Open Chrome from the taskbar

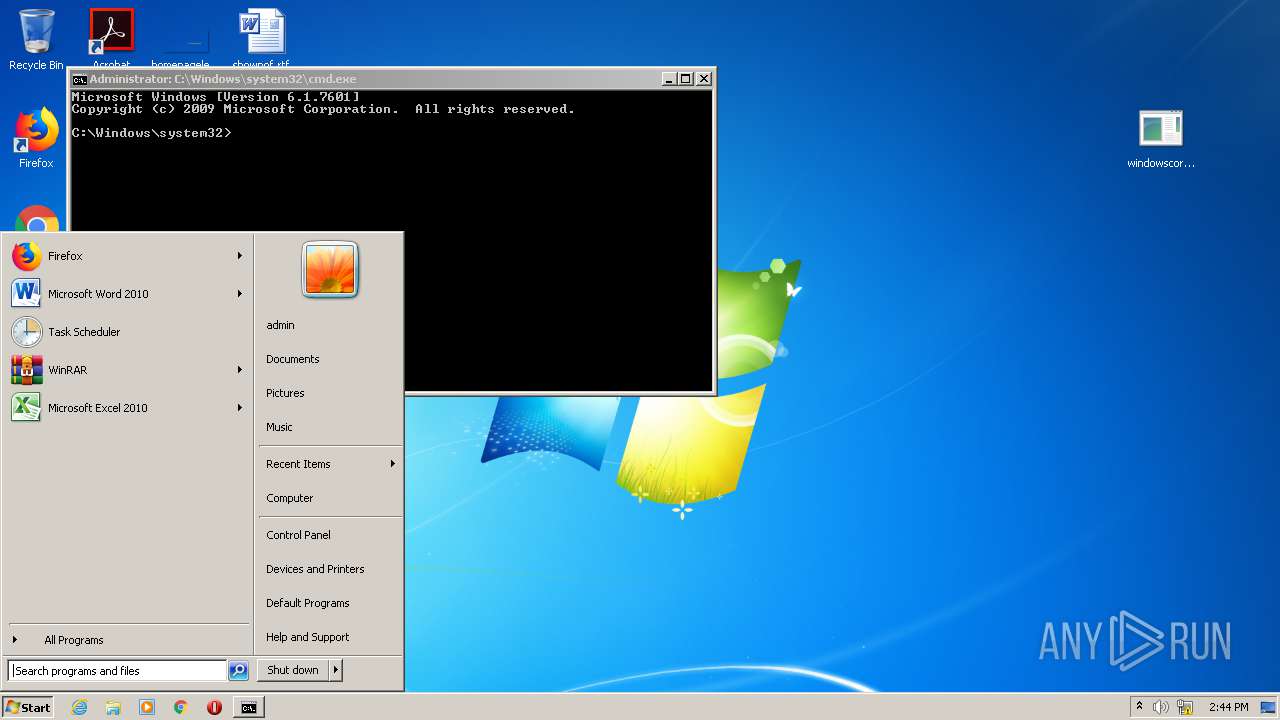pos(181,707)
